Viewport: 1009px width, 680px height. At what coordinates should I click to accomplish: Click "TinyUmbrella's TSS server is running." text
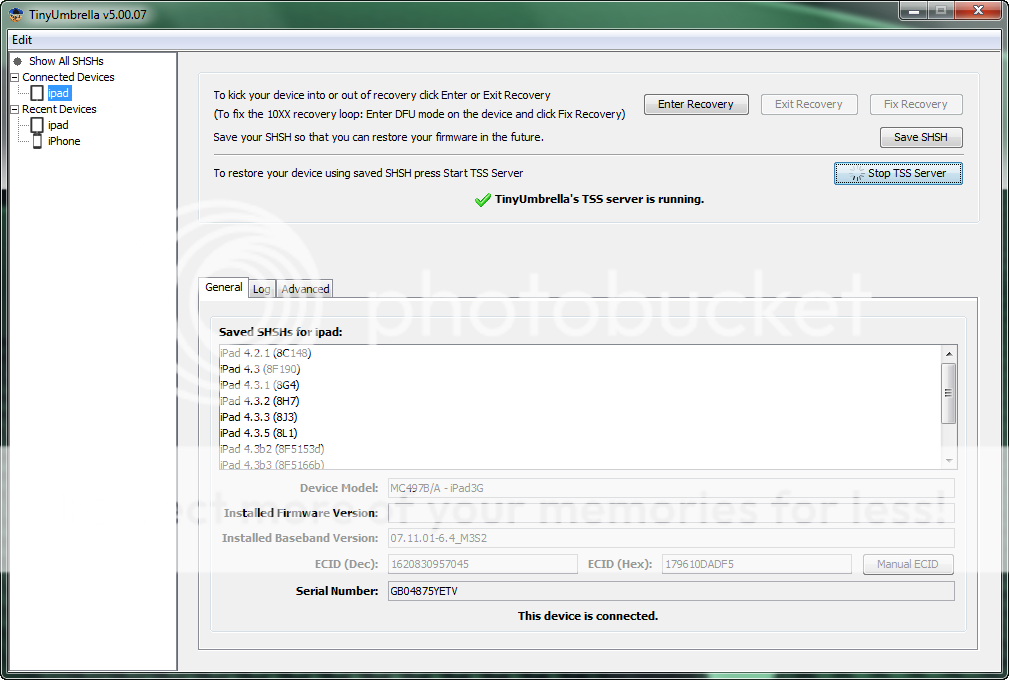click(x=599, y=199)
